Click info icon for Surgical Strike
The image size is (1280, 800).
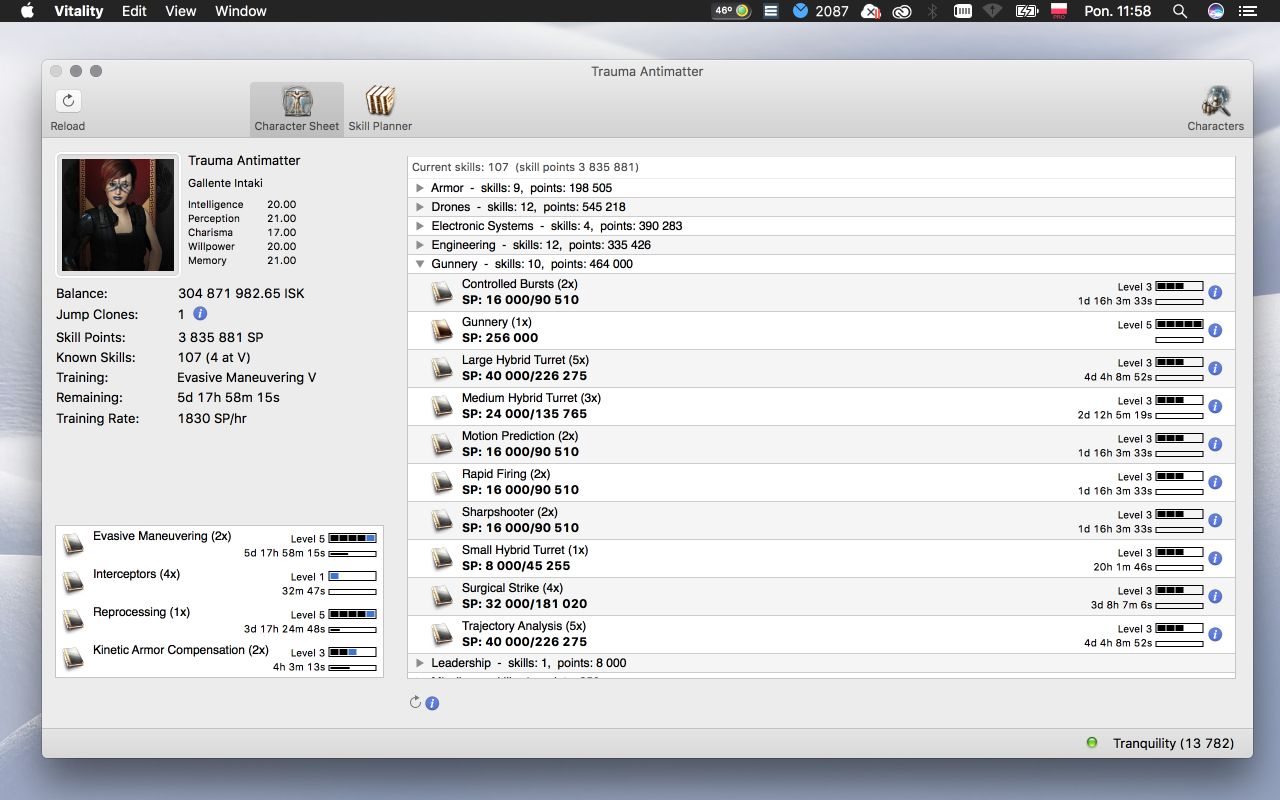1215,597
